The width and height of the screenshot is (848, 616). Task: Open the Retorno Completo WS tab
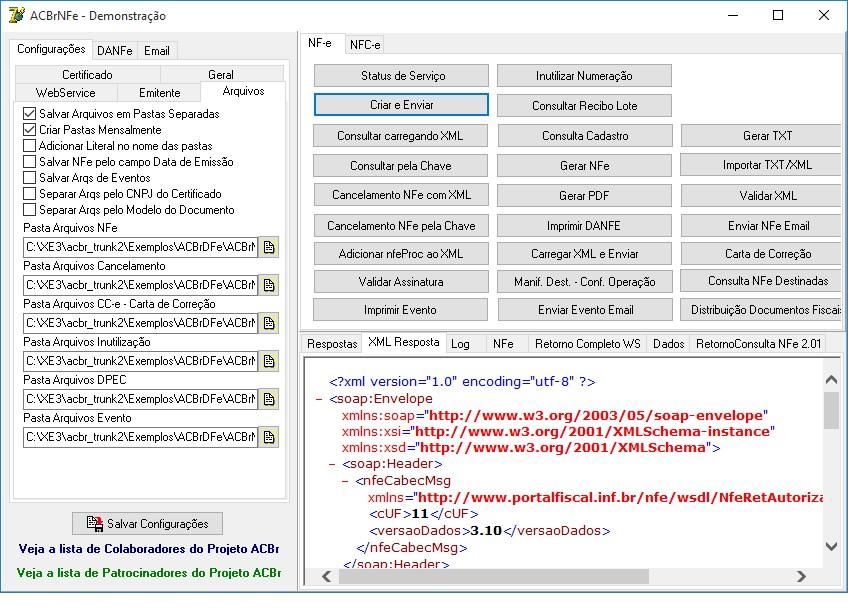(x=588, y=344)
